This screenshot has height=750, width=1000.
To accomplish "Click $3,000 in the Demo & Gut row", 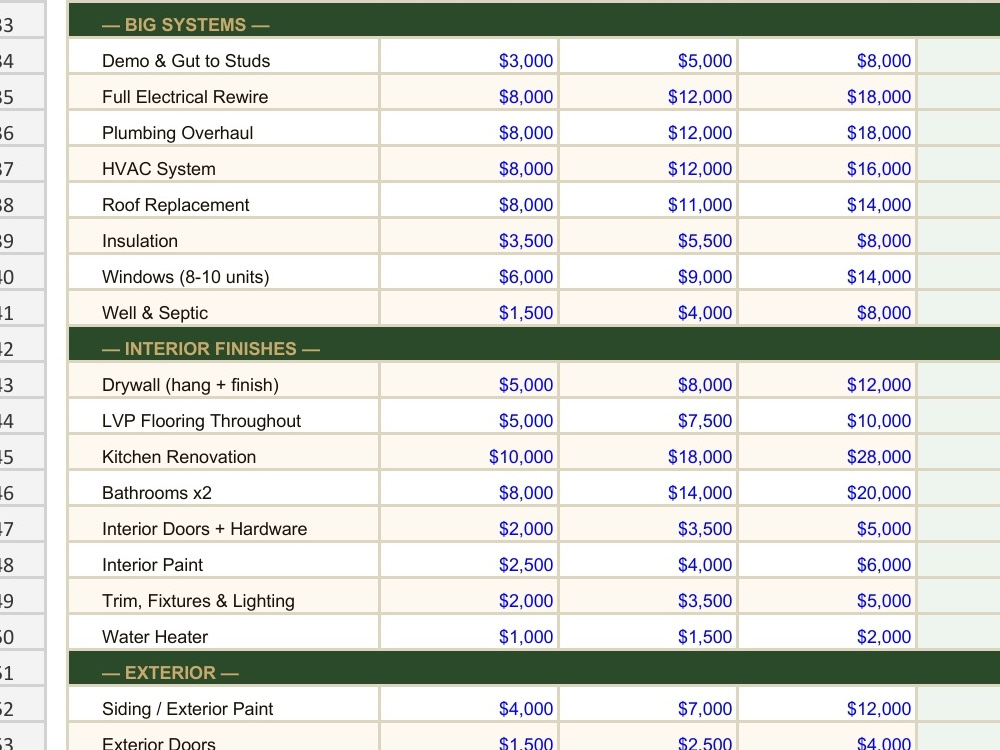I will 469,56.
